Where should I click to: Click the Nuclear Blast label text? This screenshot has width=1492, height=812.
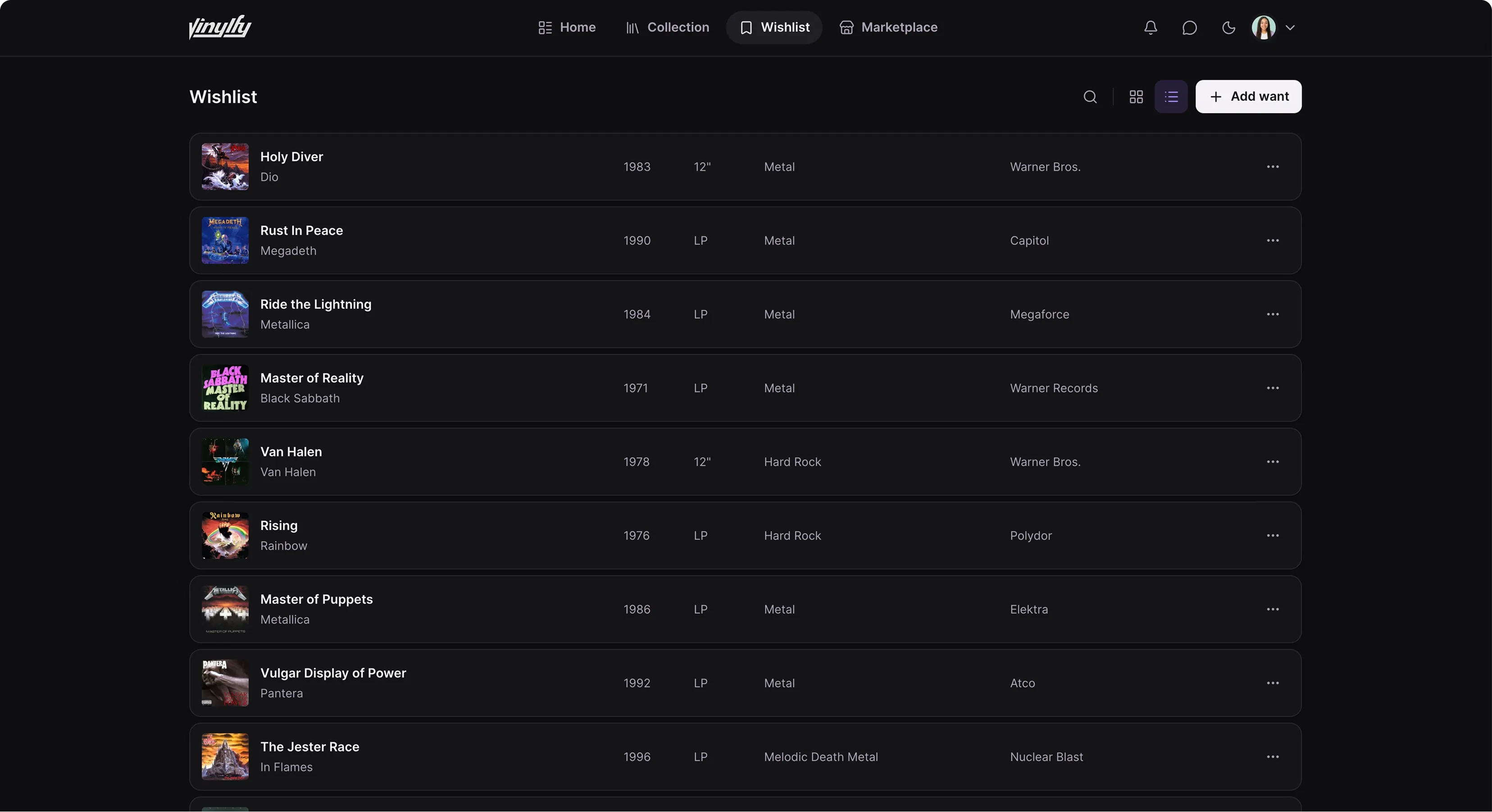(1046, 757)
